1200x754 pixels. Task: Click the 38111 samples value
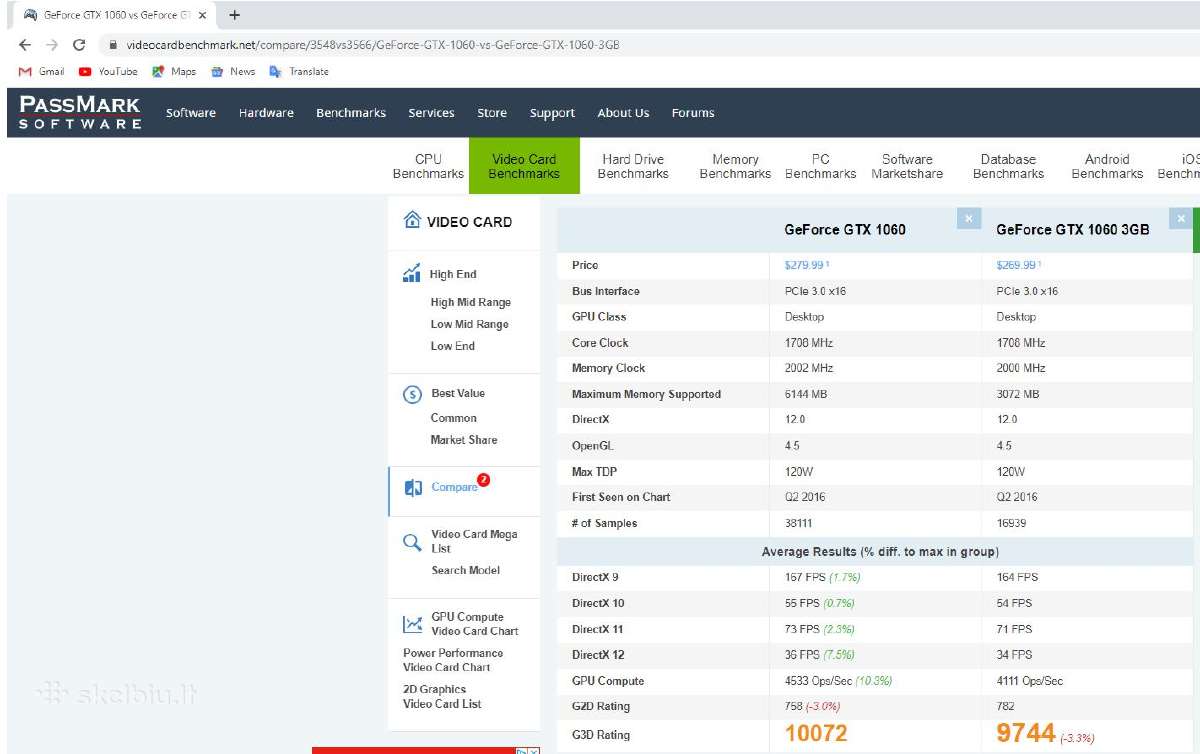pos(801,523)
